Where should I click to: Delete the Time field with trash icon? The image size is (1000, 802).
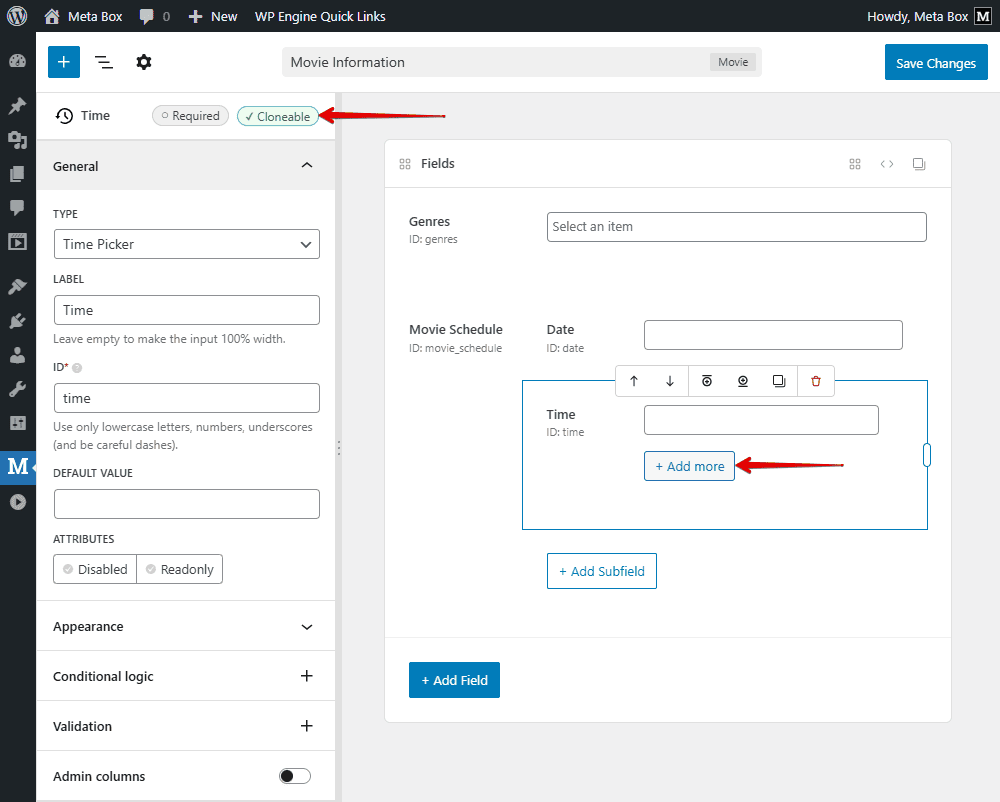[816, 381]
